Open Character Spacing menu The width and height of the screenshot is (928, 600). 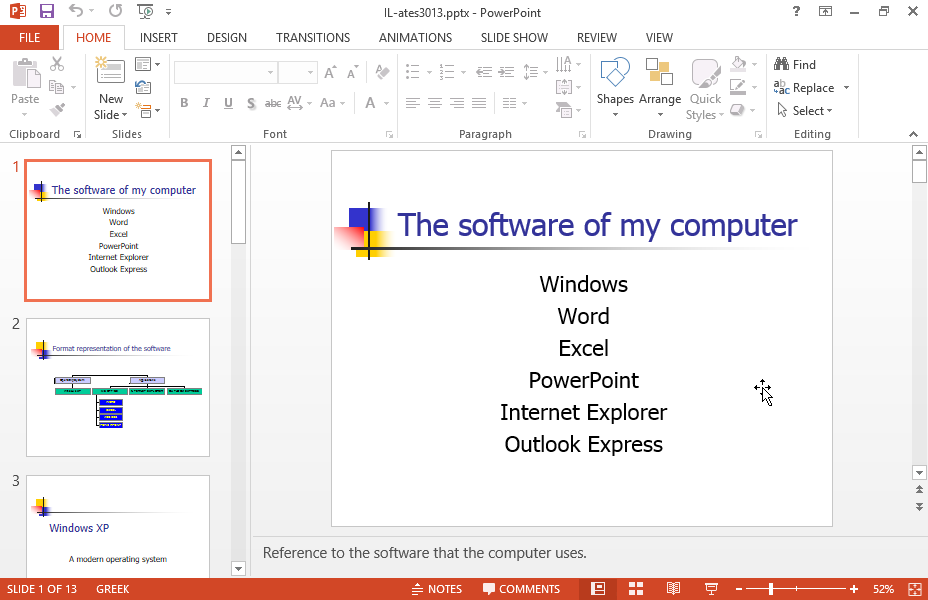point(299,103)
